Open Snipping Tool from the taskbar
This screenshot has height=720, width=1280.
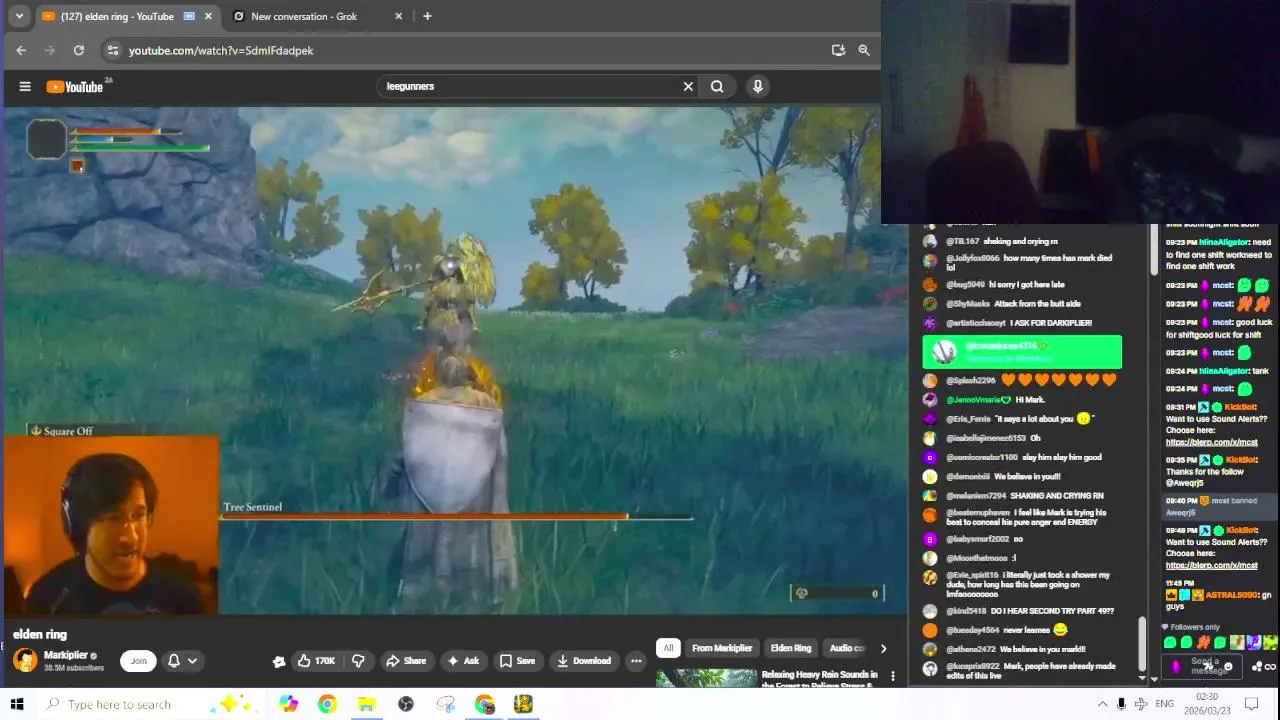pyautogui.click(x=446, y=704)
